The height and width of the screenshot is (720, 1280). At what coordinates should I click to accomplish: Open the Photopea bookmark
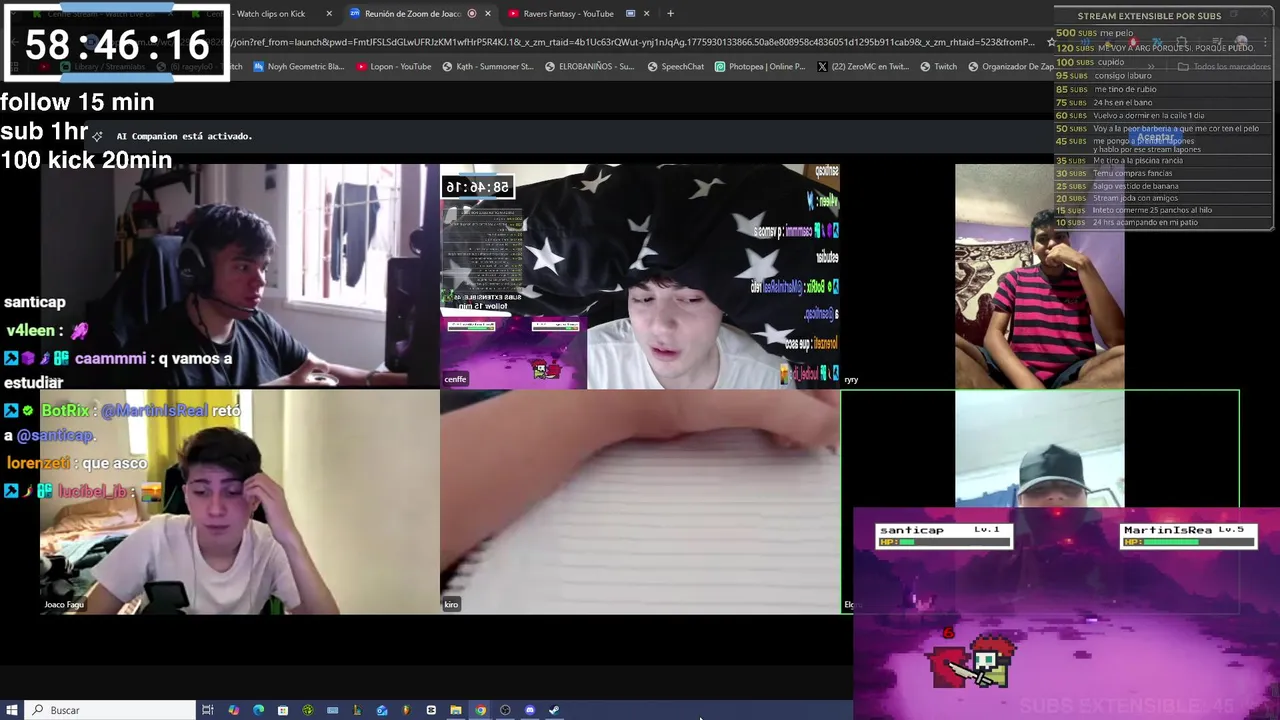pyautogui.click(x=759, y=67)
